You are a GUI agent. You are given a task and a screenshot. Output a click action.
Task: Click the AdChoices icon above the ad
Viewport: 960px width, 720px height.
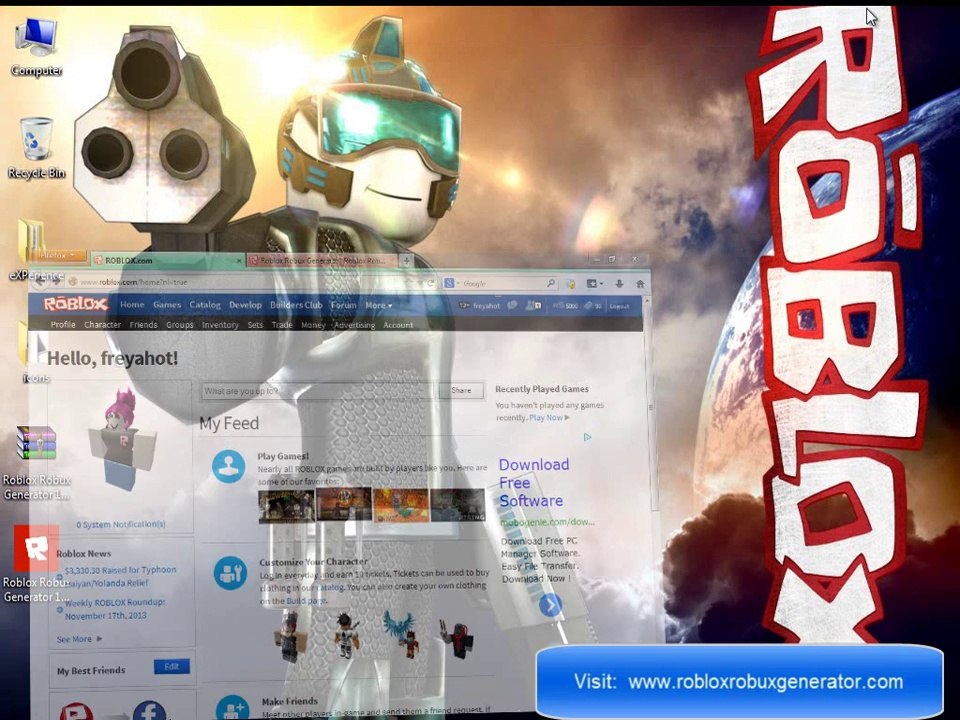(587, 437)
